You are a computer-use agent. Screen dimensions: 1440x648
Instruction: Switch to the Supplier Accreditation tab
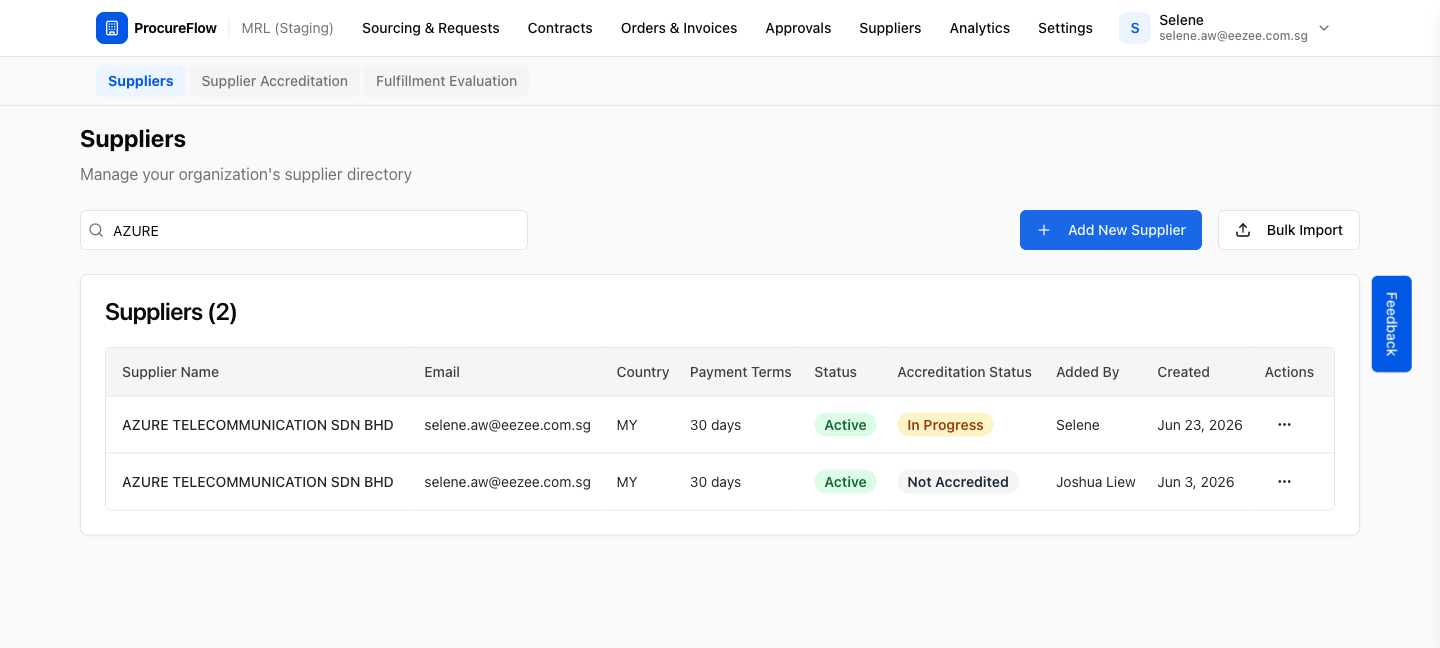(275, 81)
